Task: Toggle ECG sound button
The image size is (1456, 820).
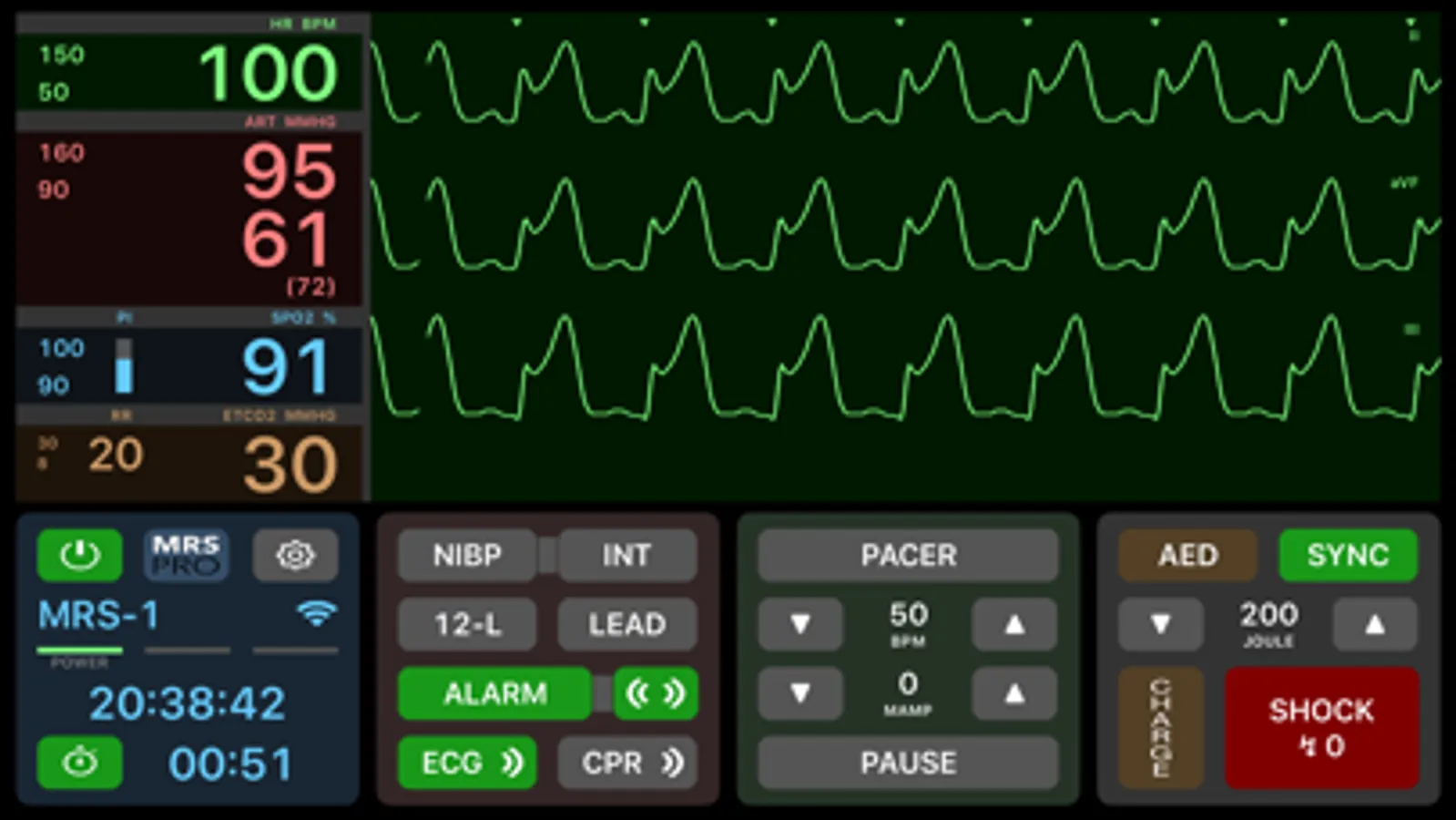Action: pos(467,763)
